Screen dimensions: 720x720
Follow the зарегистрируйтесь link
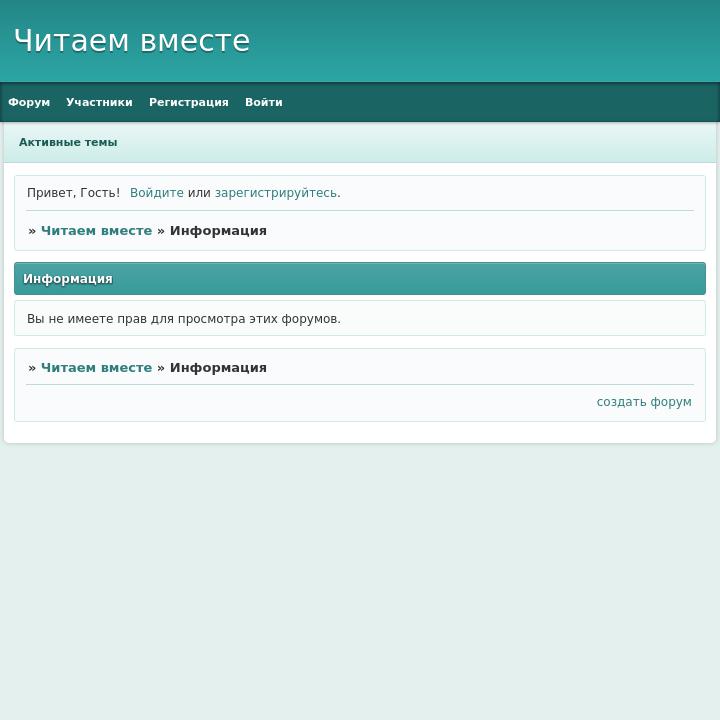click(276, 193)
